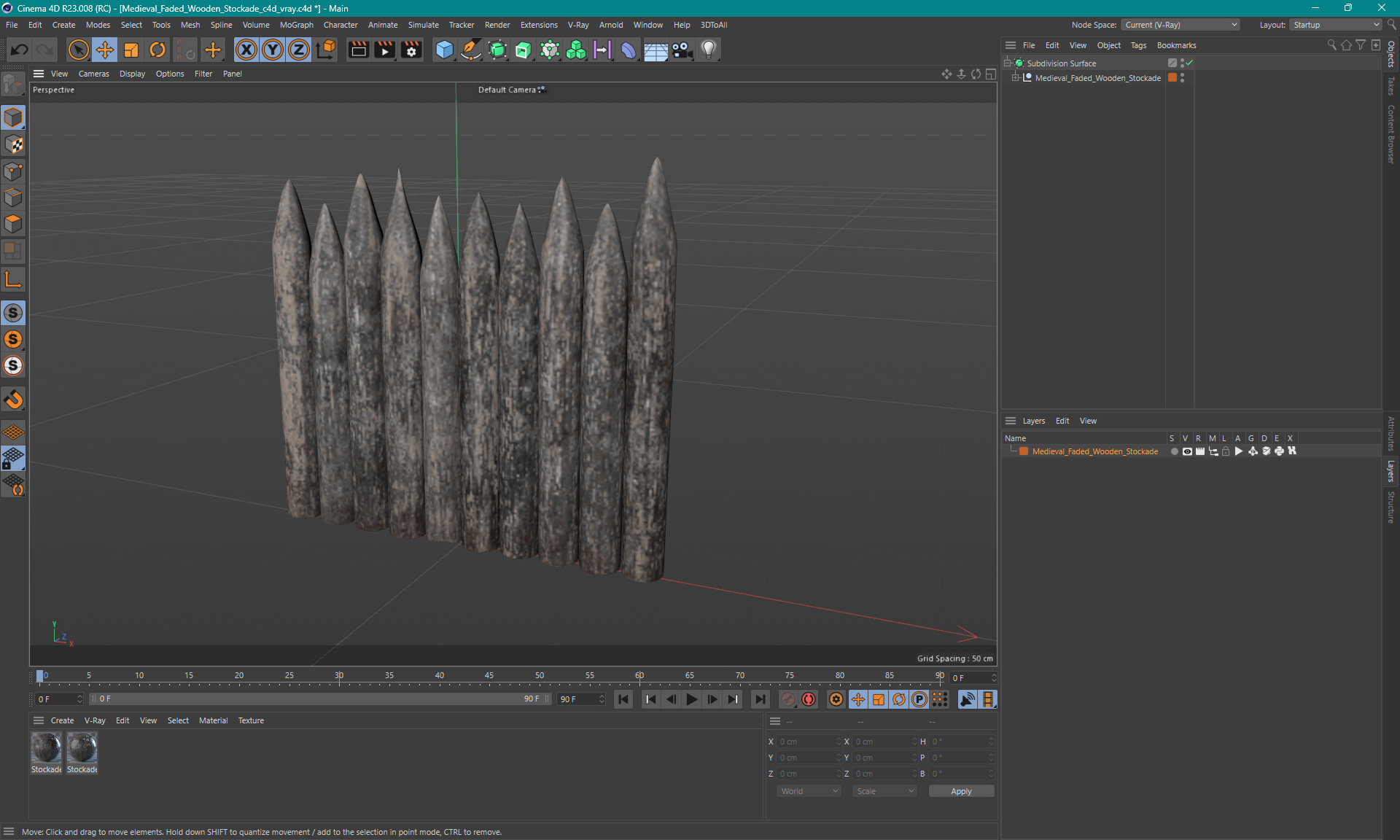Viewport: 1400px width, 840px height.
Task: Open Material Manager Texture menu
Action: (251, 720)
